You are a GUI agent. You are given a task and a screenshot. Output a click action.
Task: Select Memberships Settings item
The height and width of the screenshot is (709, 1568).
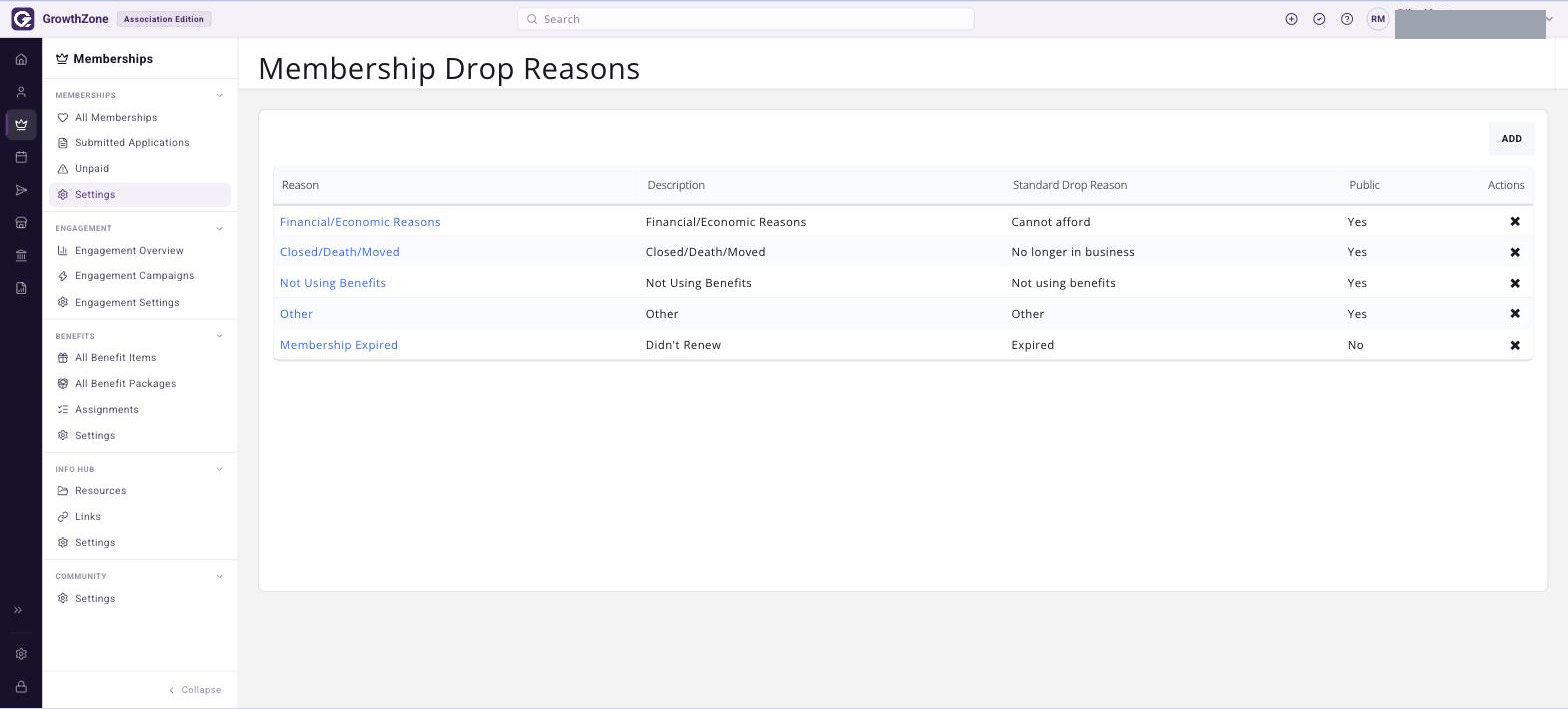tap(140, 195)
